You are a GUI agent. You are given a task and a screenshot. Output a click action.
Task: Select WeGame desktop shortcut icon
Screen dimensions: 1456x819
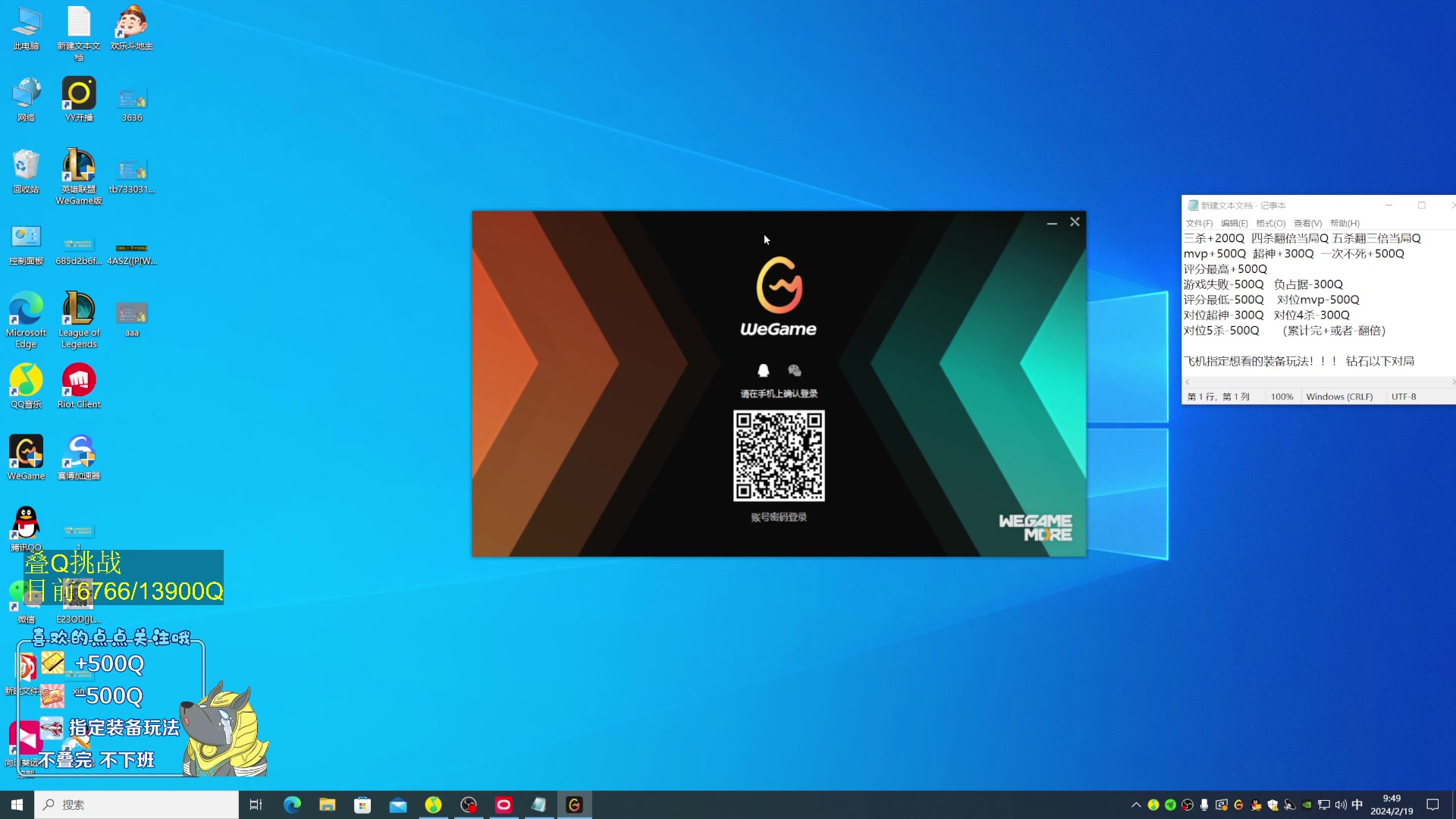26,457
